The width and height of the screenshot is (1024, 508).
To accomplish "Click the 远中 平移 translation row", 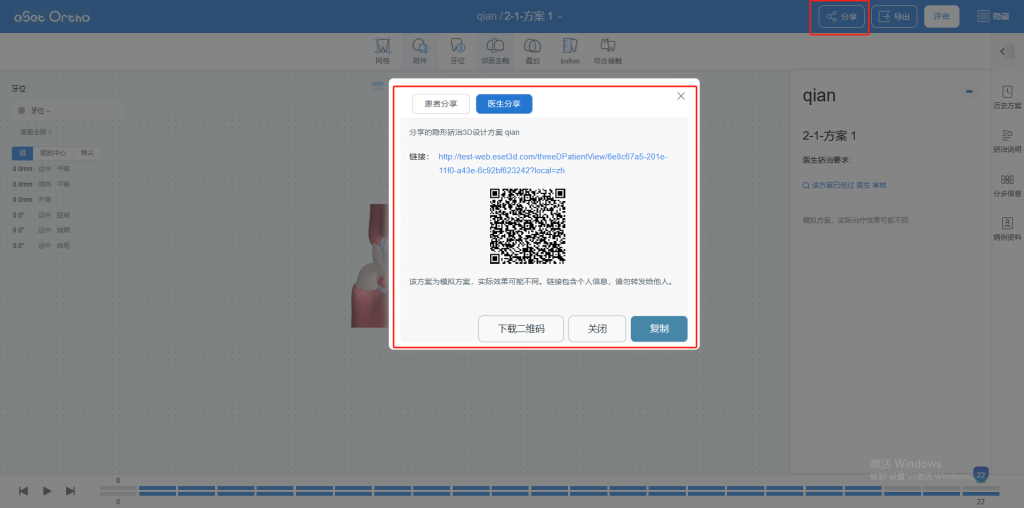I will tap(40, 168).
